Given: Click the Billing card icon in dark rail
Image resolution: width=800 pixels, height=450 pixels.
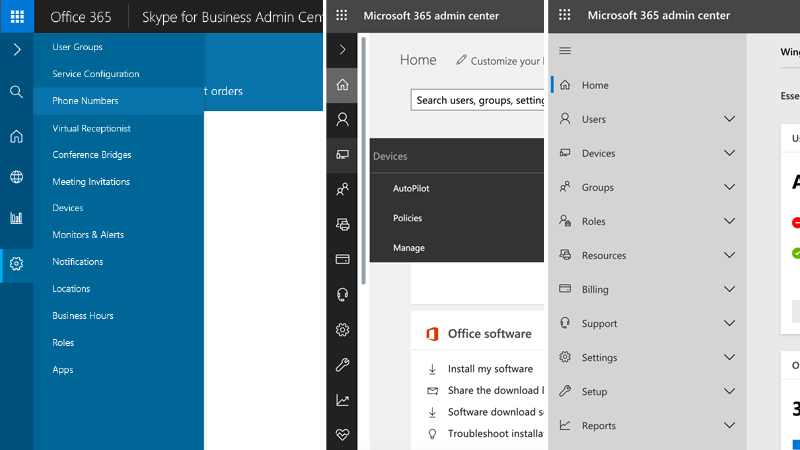Looking at the screenshot, I should pyautogui.click(x=342, y=259).
